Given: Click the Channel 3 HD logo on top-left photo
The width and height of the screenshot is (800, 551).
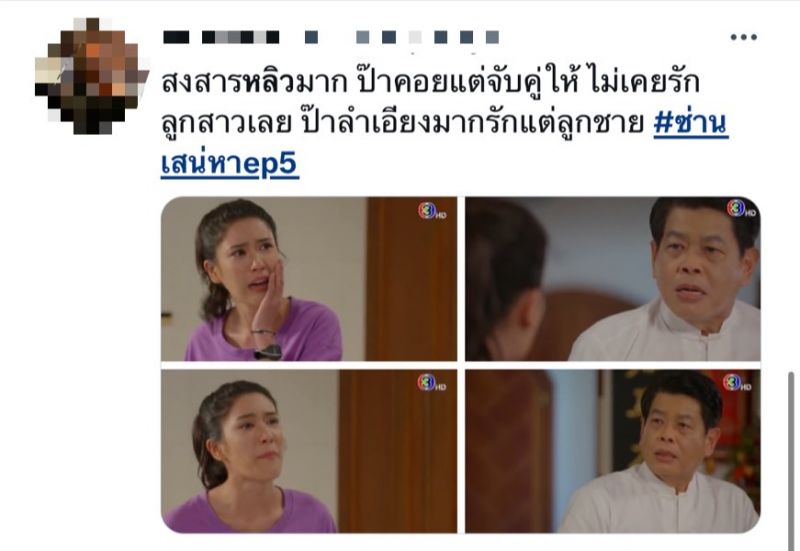Looking at the screenshot, I should point(432,211).
